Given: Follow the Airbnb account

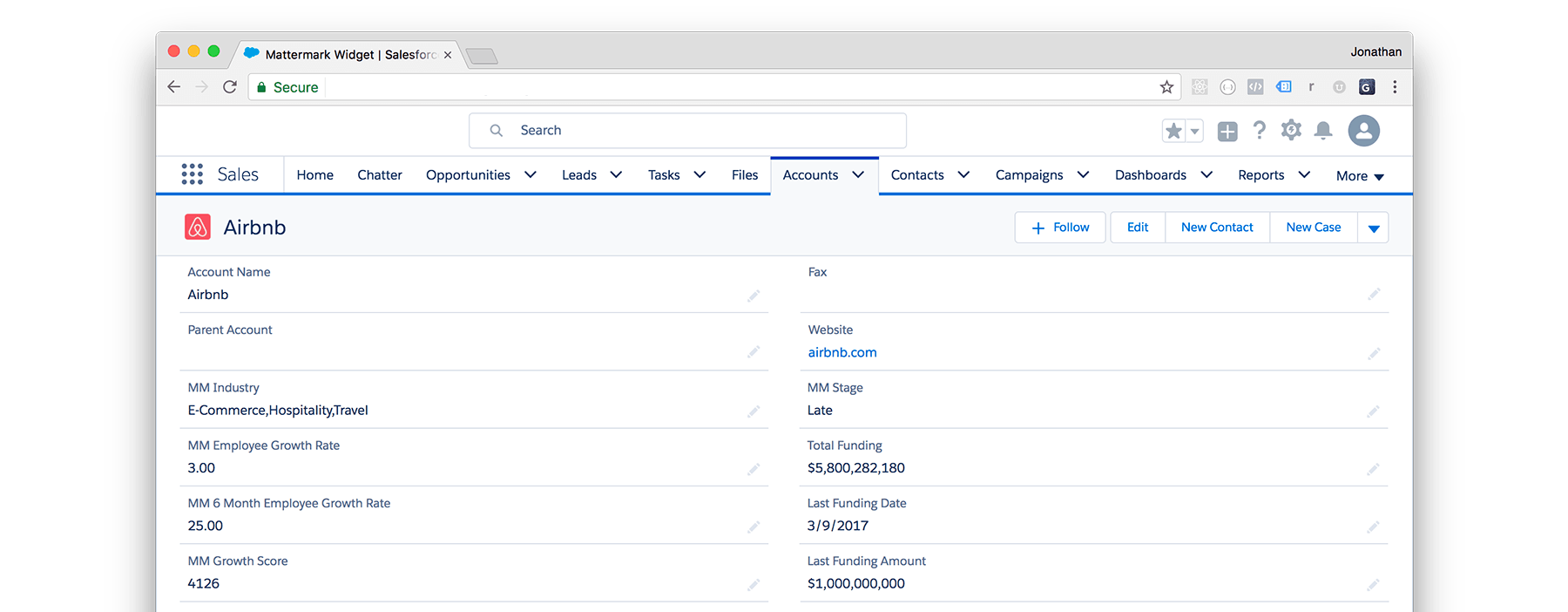Looking at the screenshot, I should pyautogui.click(x=1060, y=228).
